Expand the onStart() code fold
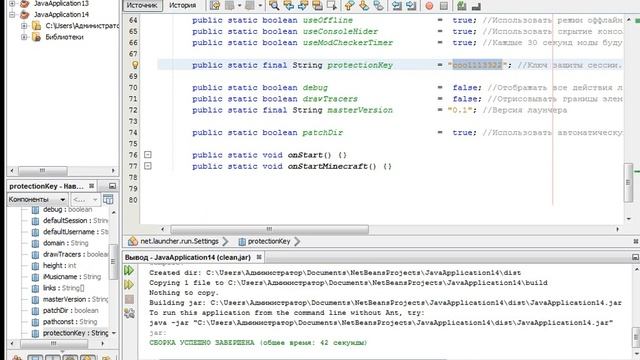The image size is (640, 360). click(x=148, y=155)
